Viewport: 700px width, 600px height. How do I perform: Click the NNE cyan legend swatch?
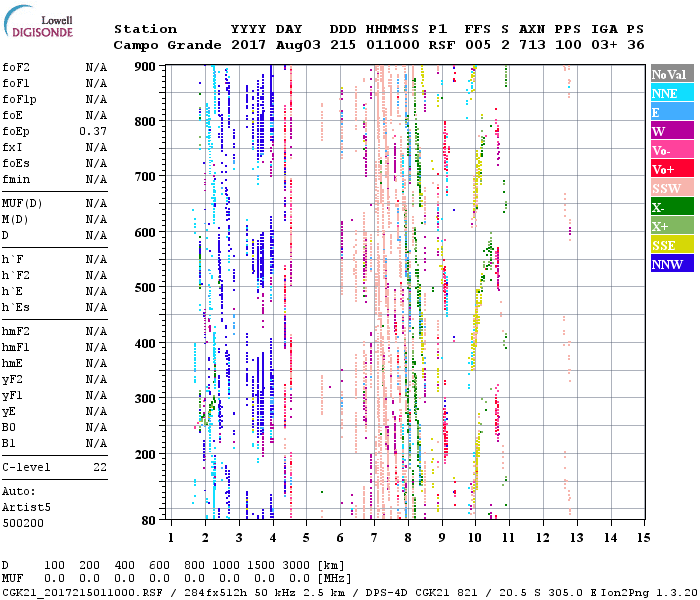pyautogui.click(x=670, y=93)
